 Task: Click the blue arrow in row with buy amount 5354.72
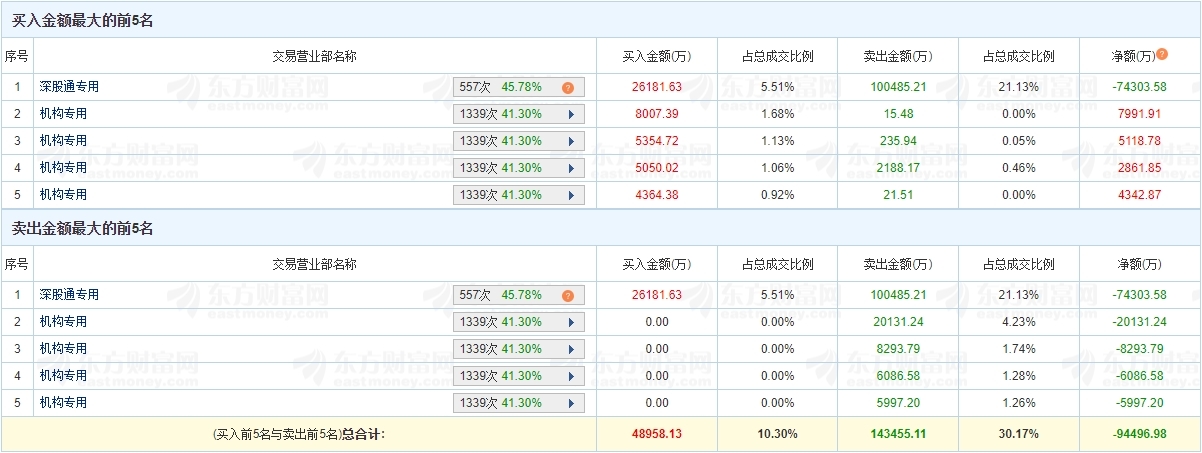click(x=570, y=141)
